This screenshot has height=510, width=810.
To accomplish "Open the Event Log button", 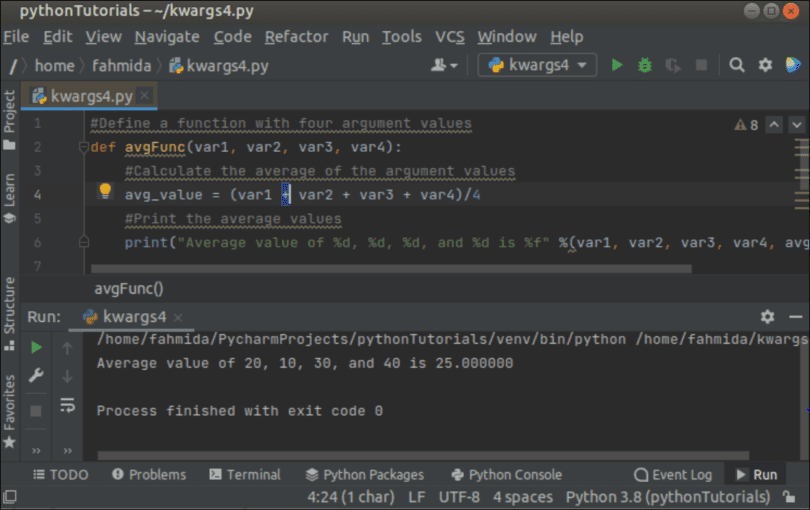I will [x=673, y=475].
